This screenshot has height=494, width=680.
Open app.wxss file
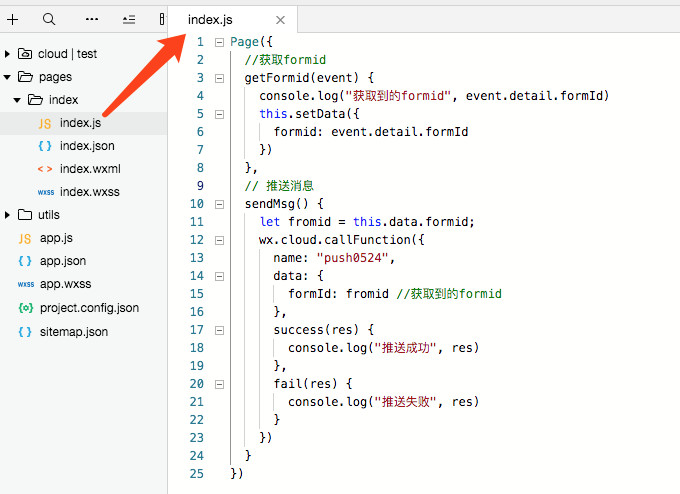(x=65, y=284)
